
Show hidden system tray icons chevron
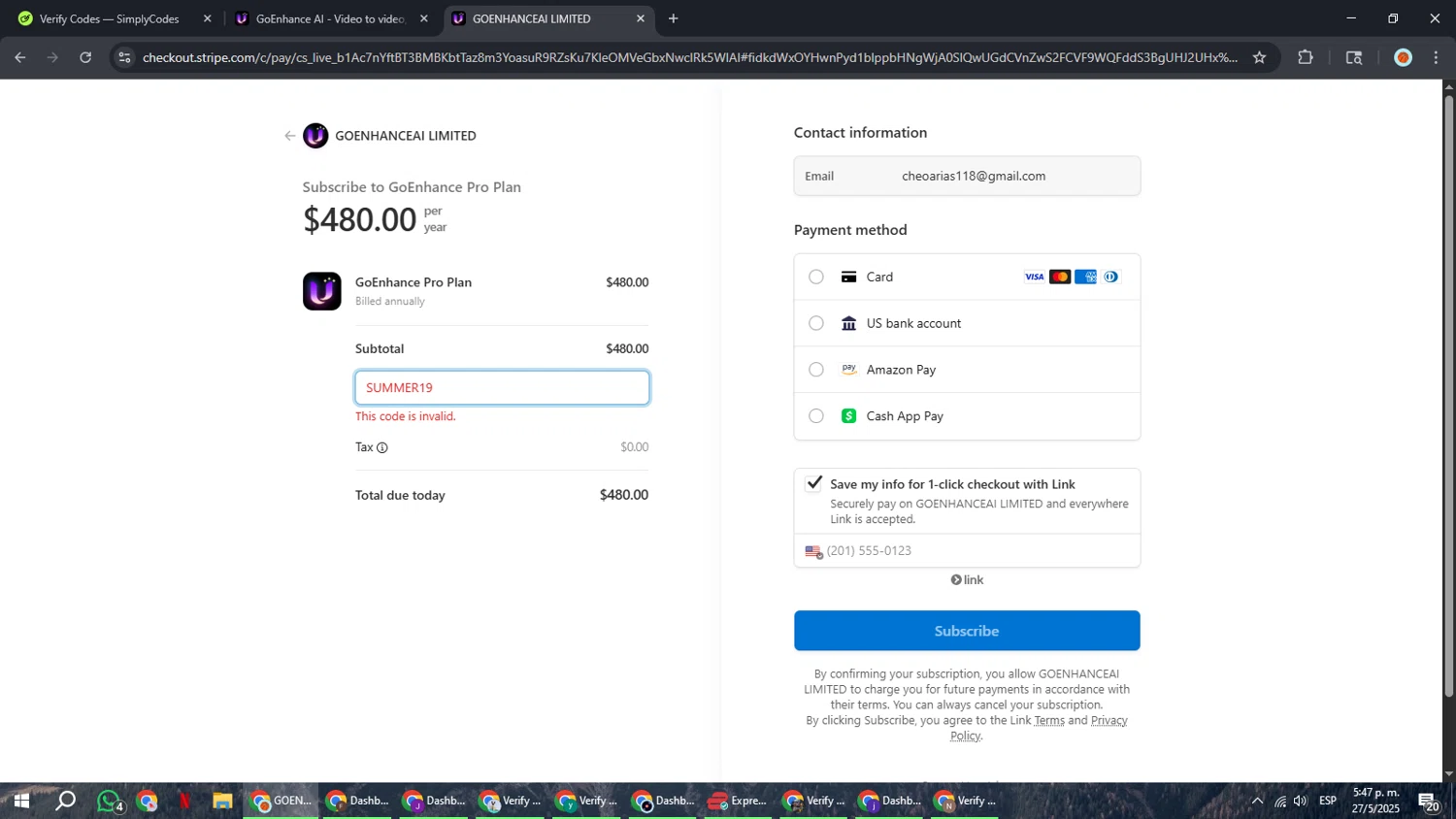point(1257,801)
